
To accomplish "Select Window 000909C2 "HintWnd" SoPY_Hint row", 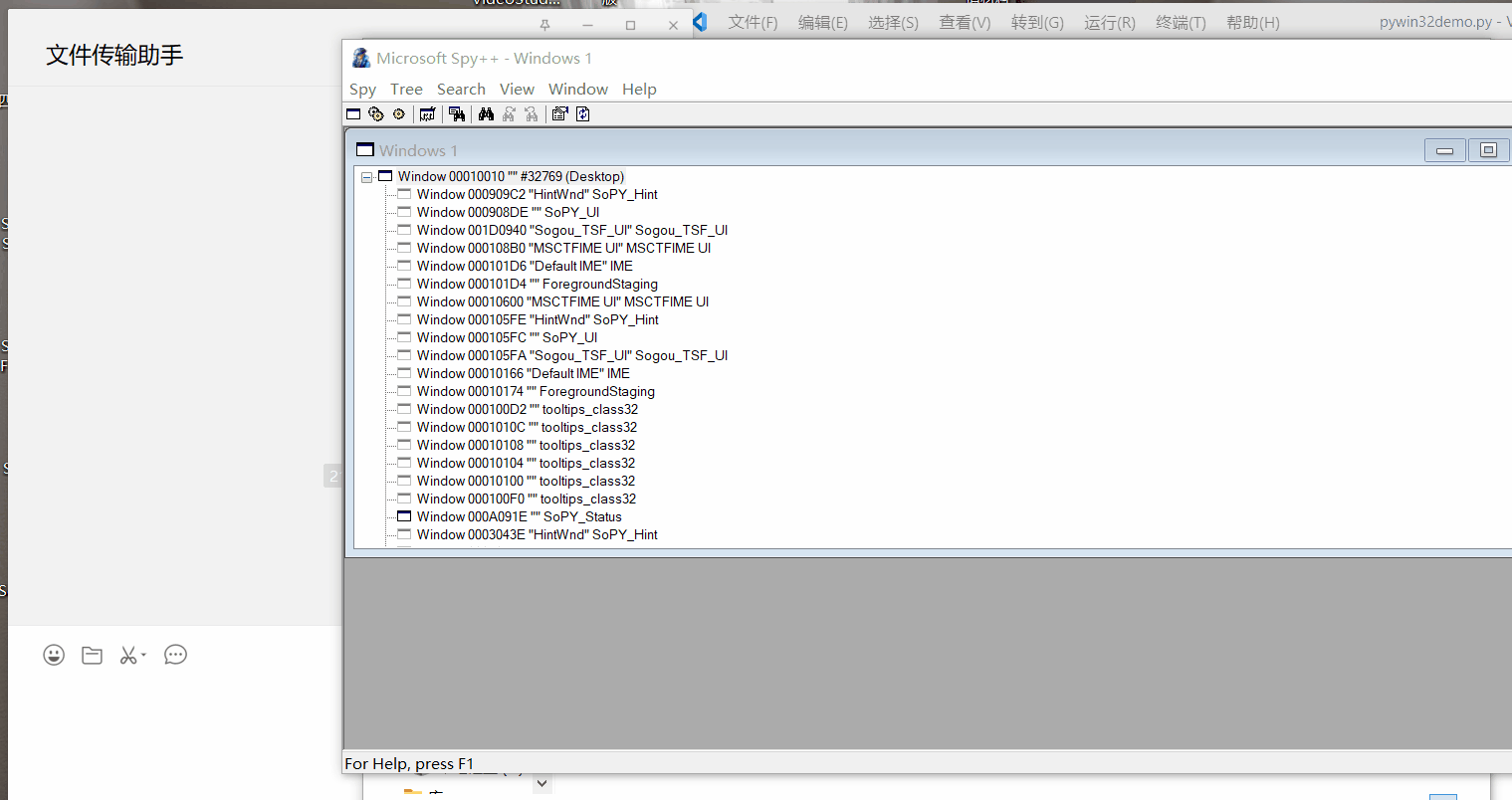I will click(537, 194).
